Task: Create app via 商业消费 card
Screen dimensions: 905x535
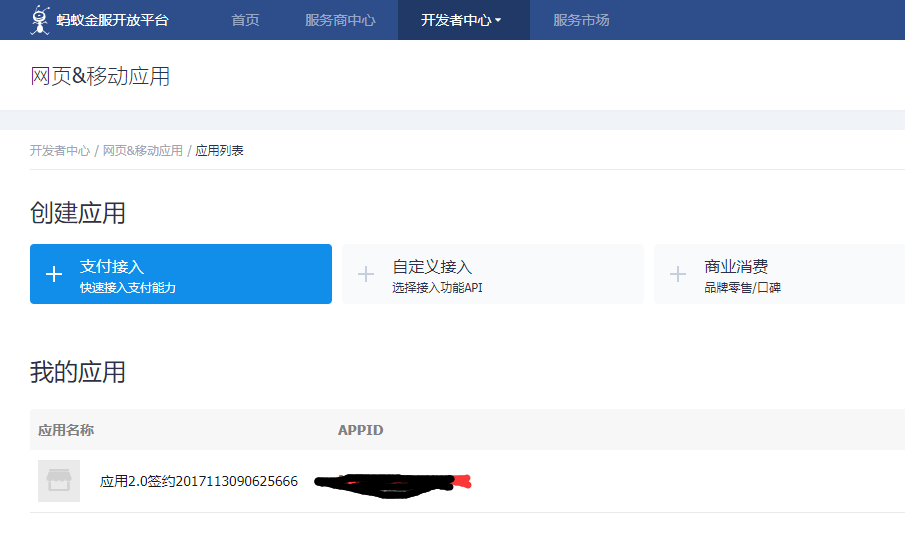Action: pos(779,274)
